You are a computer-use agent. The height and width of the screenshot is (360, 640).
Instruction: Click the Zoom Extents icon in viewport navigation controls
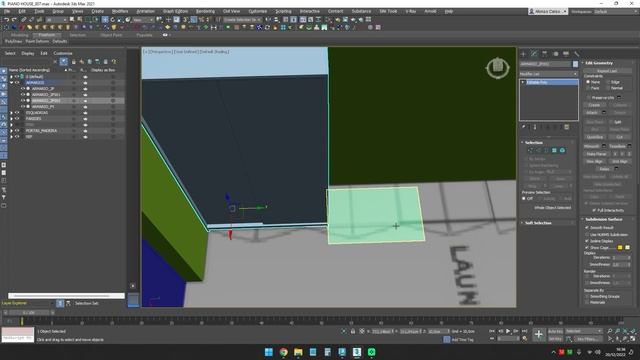625,331
